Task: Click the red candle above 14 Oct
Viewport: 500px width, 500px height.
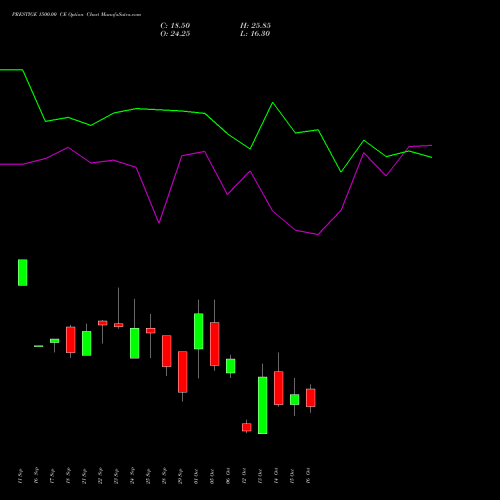Action: tap(279, 388)
